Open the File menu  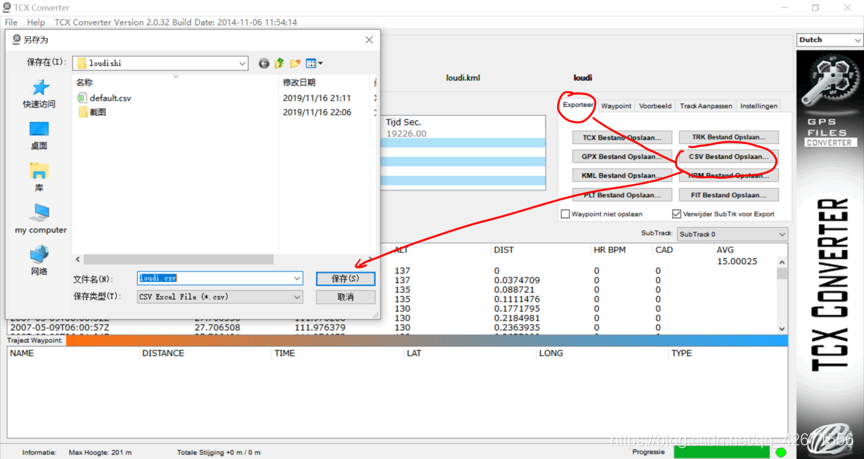pyautogui.click(x=11, y=22)
